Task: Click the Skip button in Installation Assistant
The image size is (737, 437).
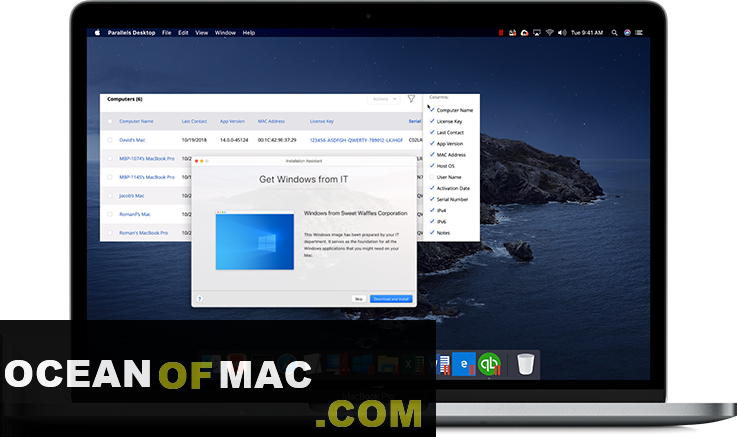Action: (x=359, y=299)
